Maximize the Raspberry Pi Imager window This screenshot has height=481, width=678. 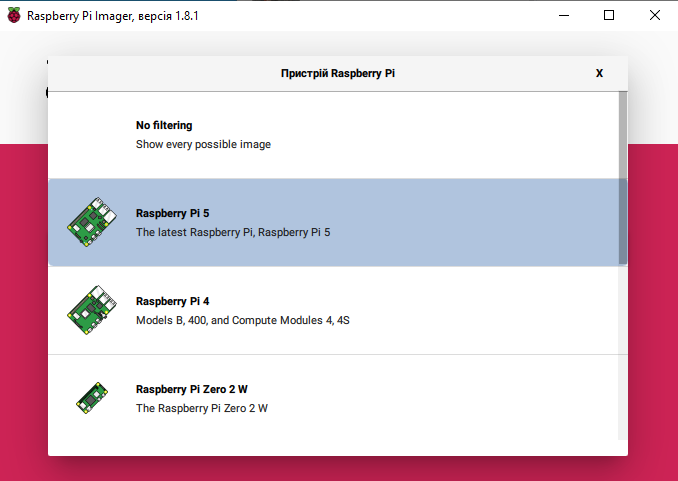pyautogui.click(x=609, y=16)
